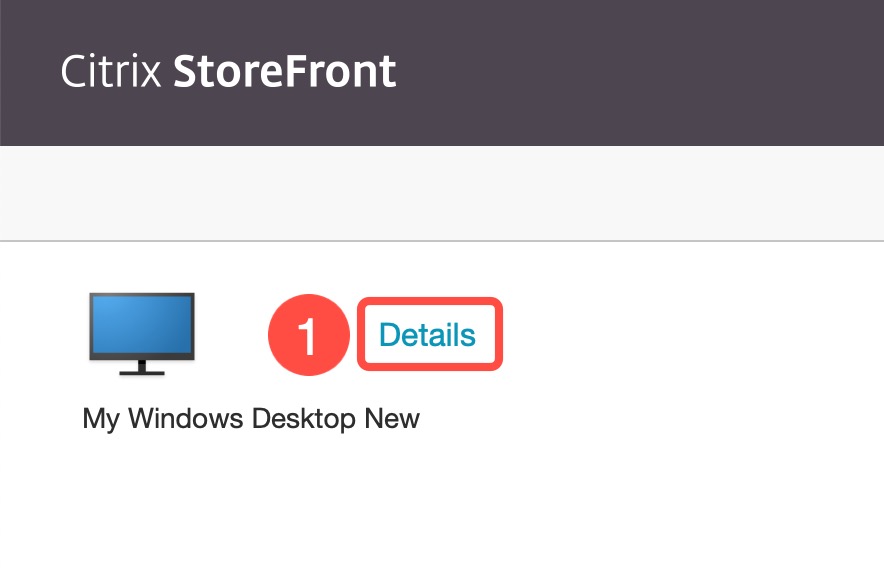The image size is (884, 588).
Task: Click Details next to My Windows Desktop New
Action: (x=429, y=334)
